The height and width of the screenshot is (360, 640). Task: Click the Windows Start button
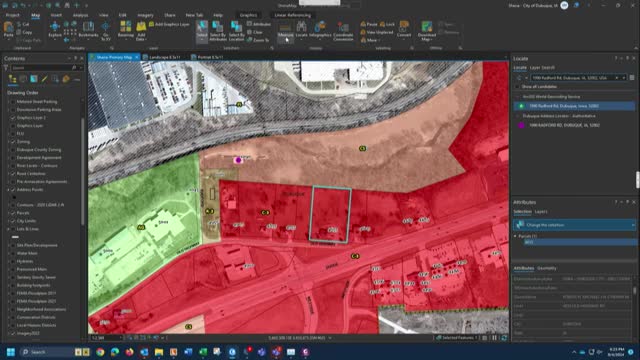click(11, 352)
